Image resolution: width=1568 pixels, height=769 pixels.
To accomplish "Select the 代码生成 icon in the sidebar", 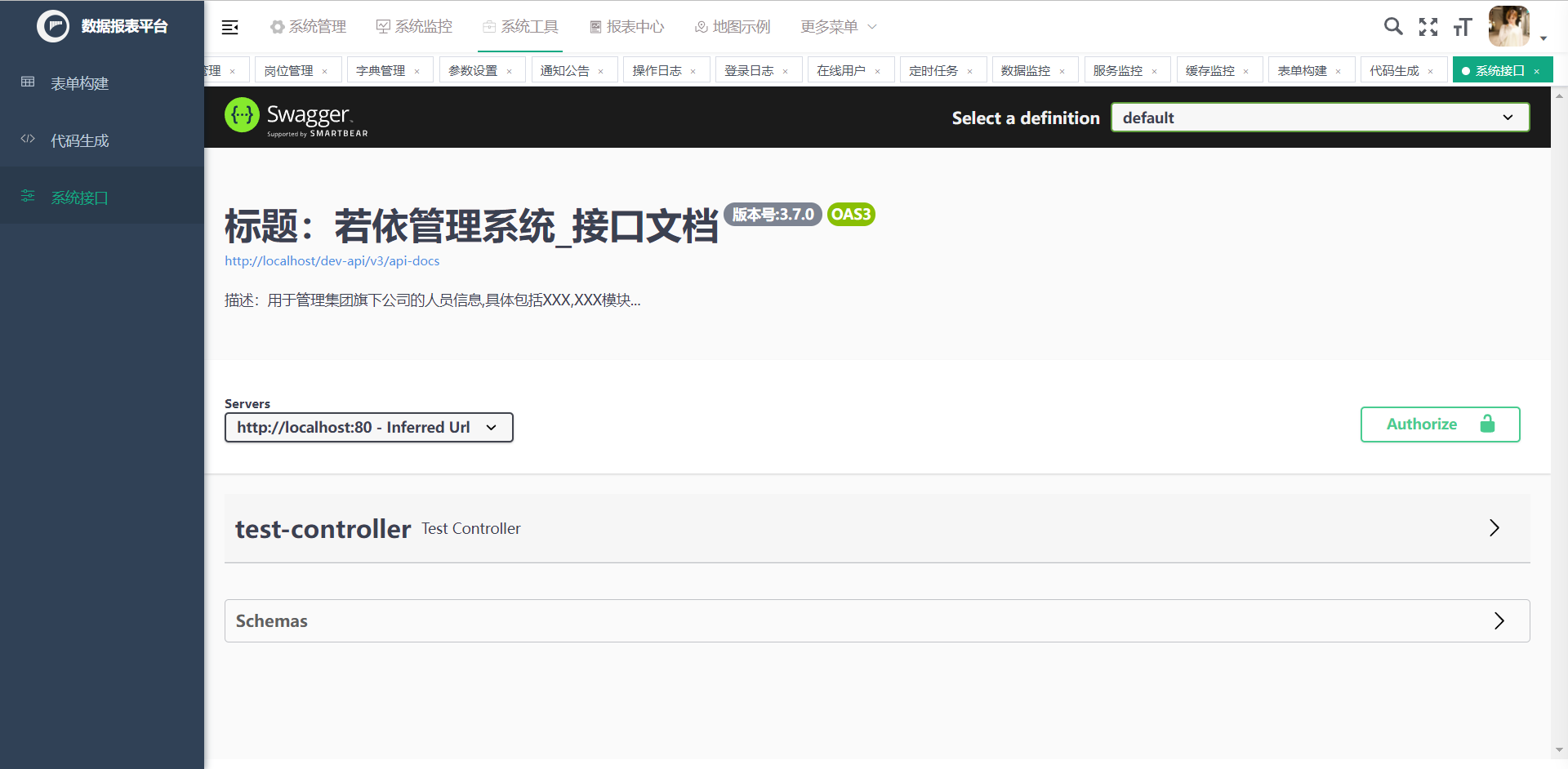I will tap(28, 139).
